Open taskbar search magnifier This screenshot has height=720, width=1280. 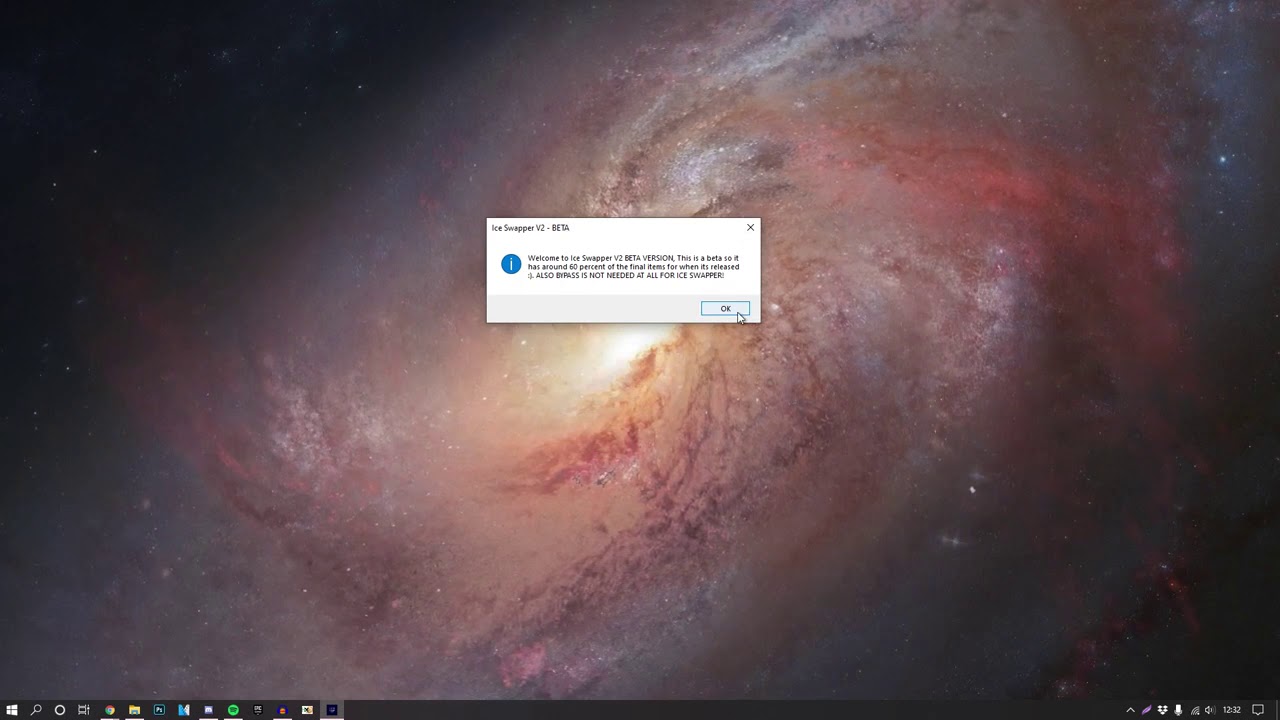[36, 710]
